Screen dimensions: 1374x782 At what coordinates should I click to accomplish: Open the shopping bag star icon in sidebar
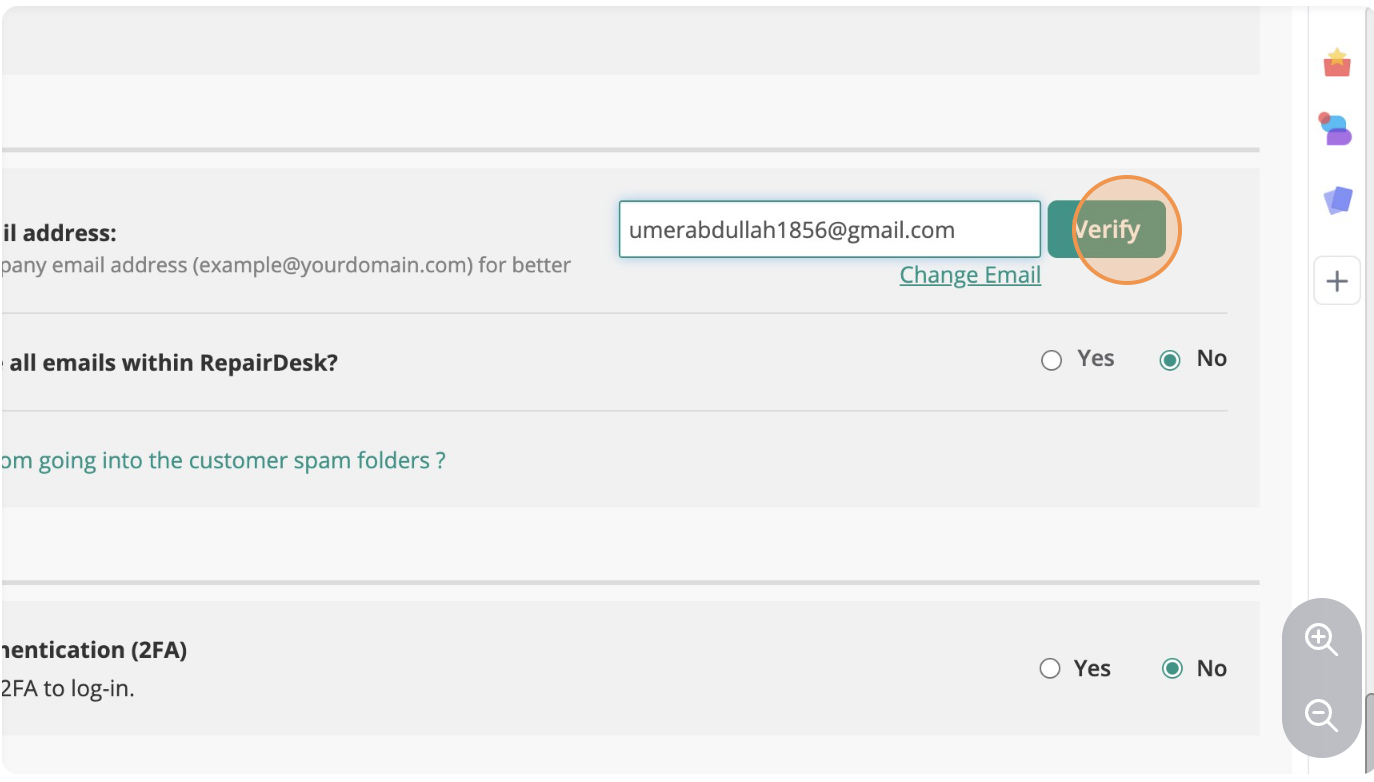(x=1337, y=62)
